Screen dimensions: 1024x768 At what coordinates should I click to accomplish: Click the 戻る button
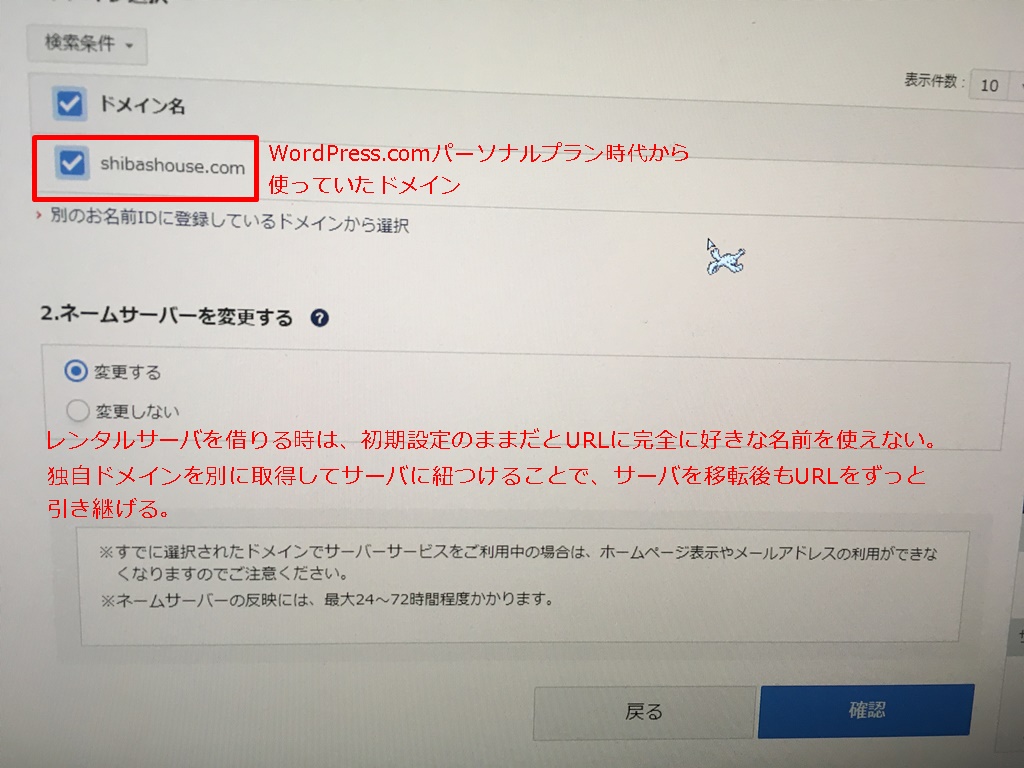pyautogui.click(x=644, y=712)
